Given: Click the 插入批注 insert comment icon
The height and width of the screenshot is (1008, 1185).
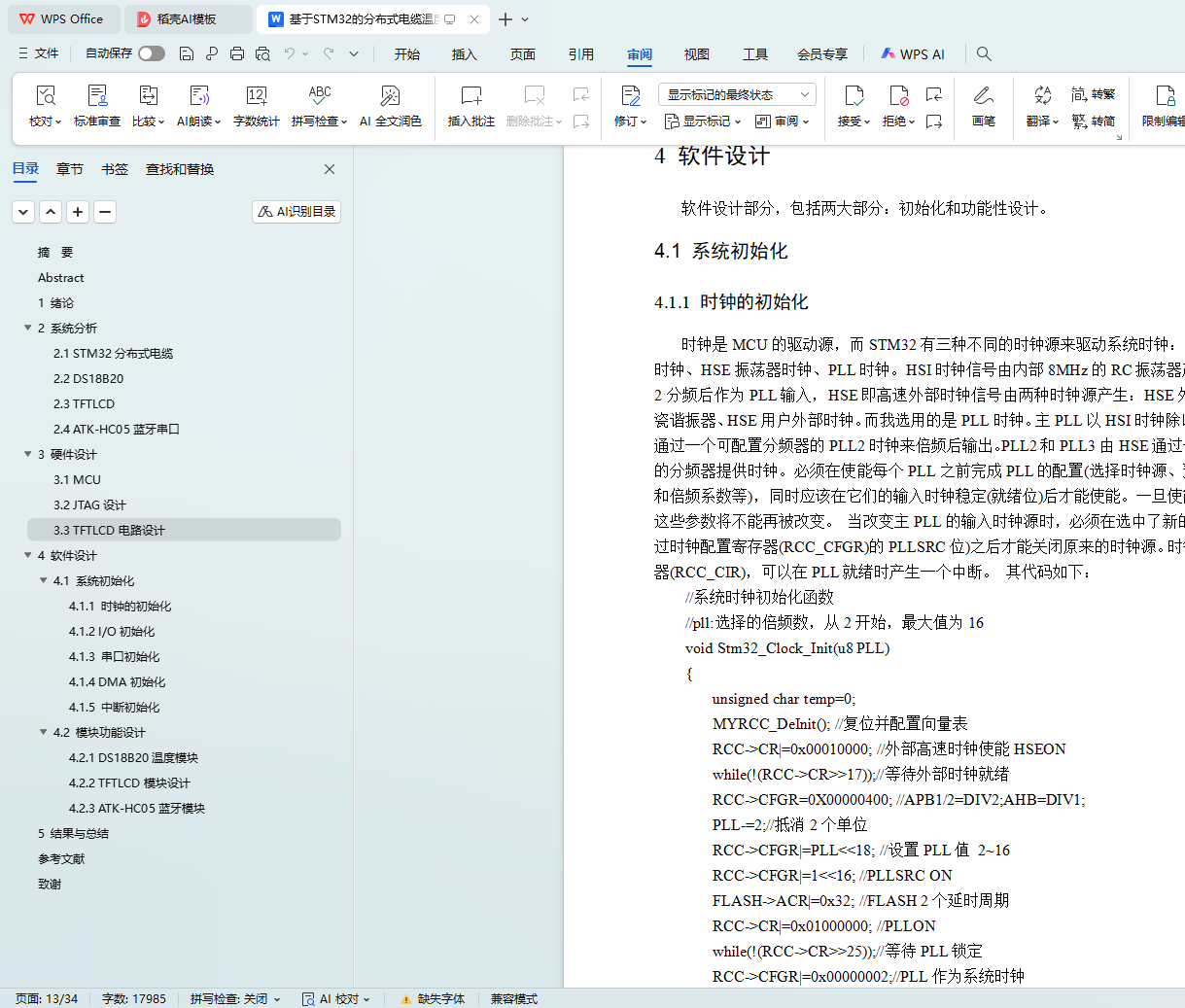Looking at the screenshot, I should (471, 96).
